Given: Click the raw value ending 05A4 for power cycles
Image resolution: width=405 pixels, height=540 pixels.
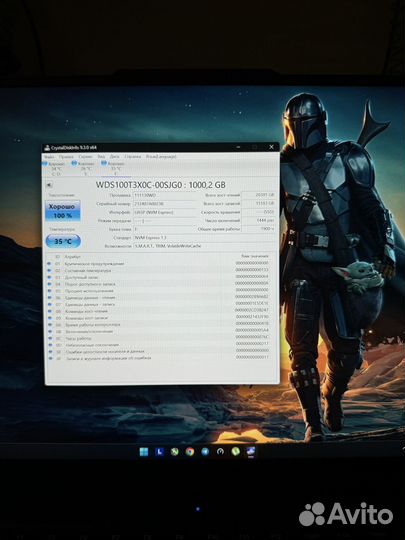Looking at the screenshot, I should pos(252,330).
